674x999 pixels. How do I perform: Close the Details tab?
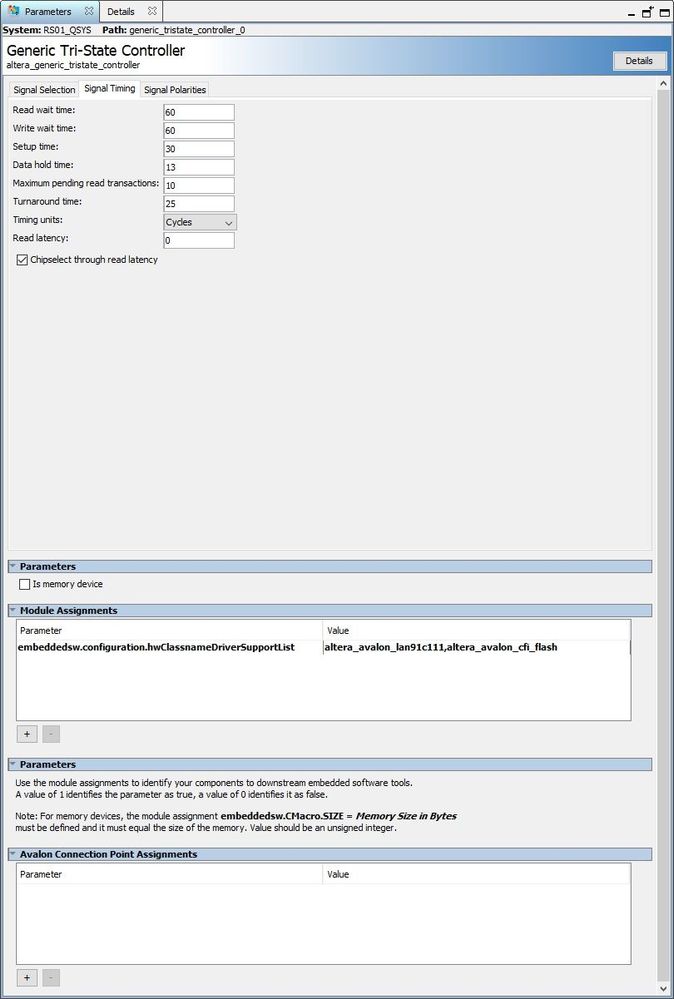click(152, 11)
